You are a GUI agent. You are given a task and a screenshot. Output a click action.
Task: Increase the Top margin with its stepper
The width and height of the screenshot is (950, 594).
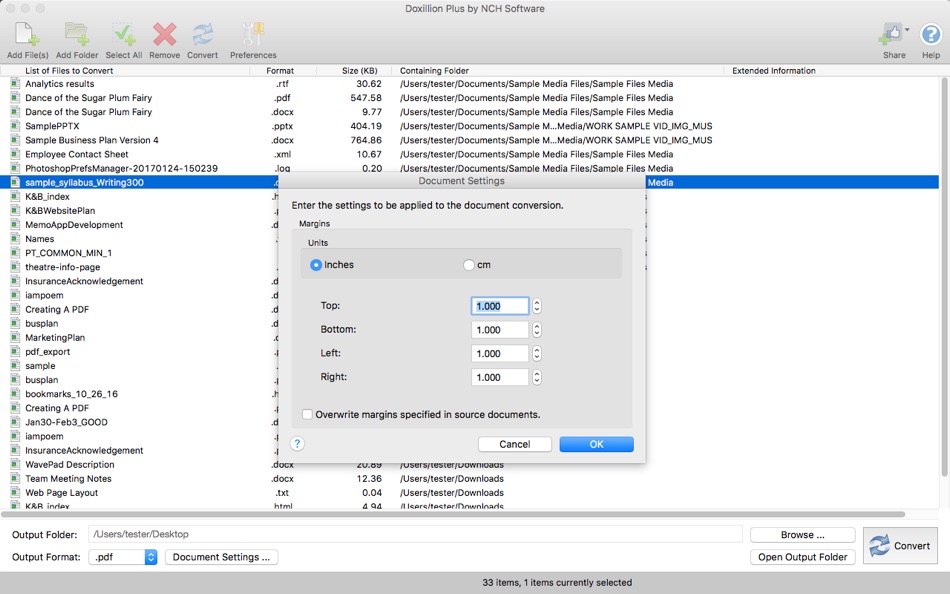[x=536, y=302]
